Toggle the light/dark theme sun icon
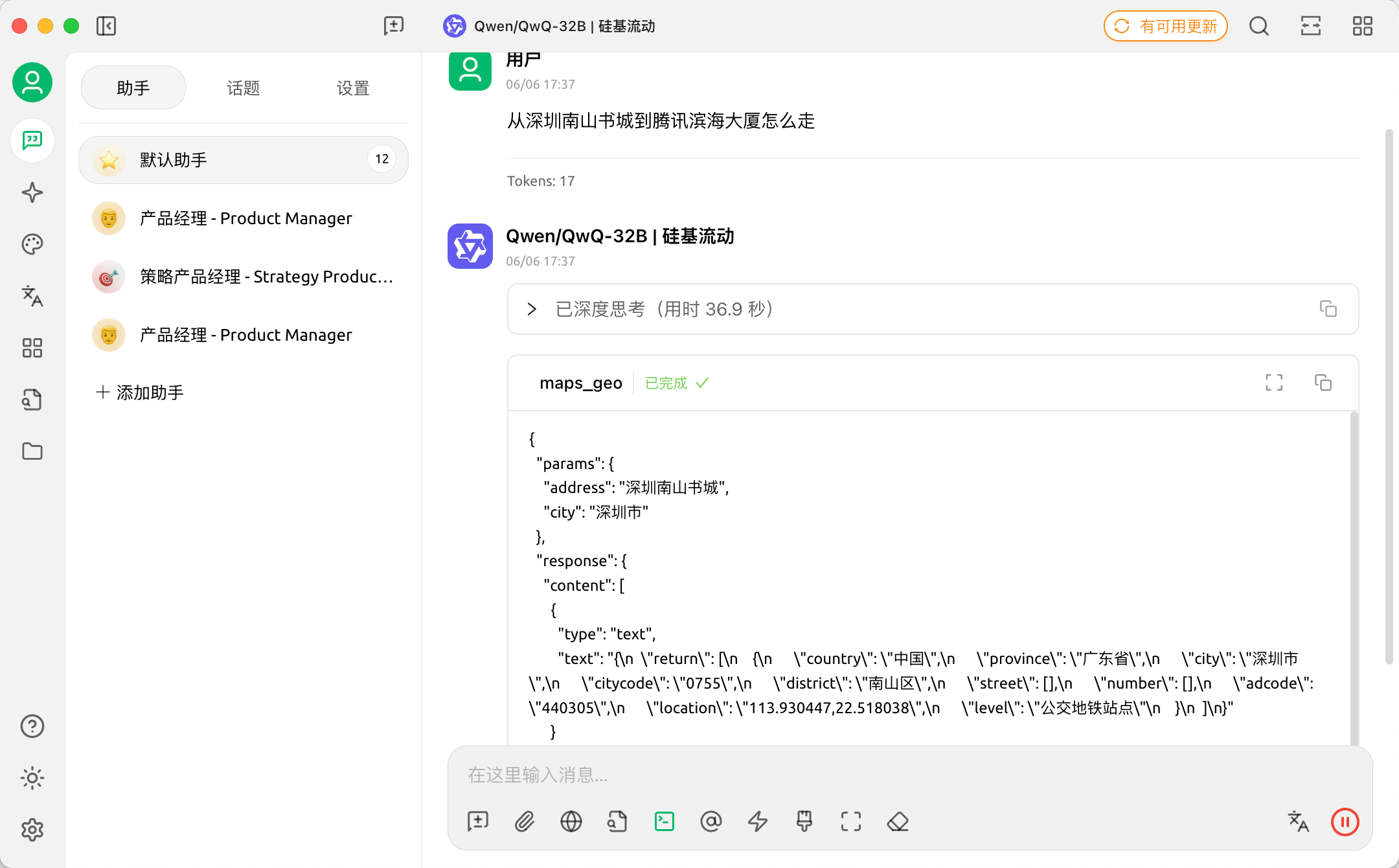The width and height of the screenshot is (1399, 868). pyautogui.click(x=32, y=778)
